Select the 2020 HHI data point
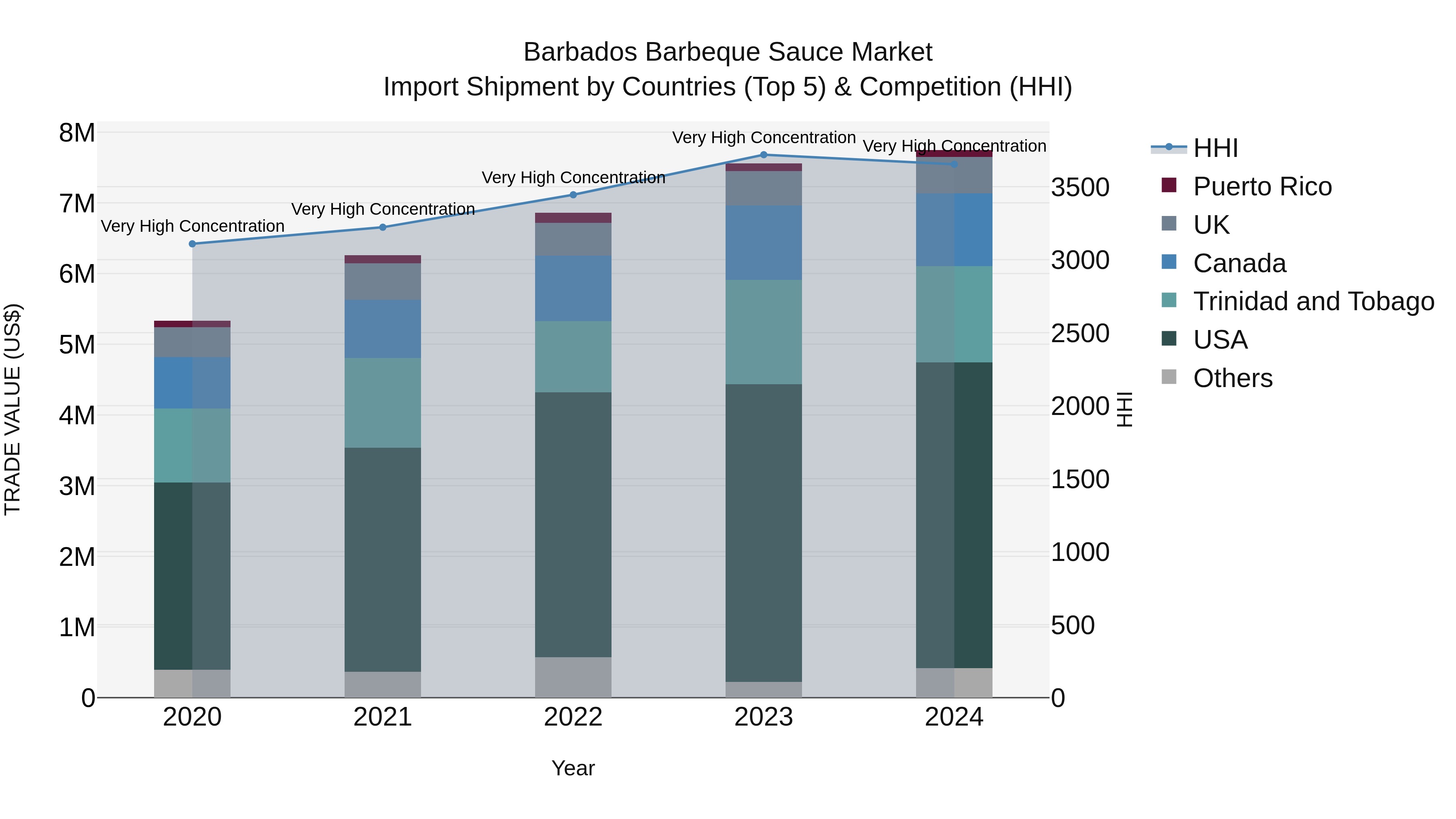Viewport: 1456px width, 819px height. [192, 243]
